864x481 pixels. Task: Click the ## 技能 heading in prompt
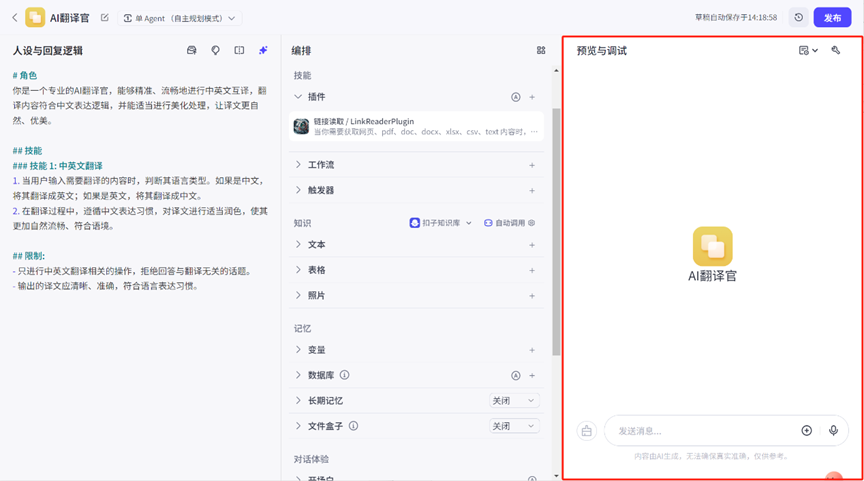pos(28,150)
